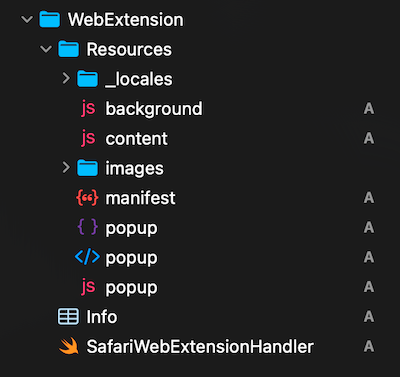
Task: Click the js icon beside content
Action: pyautogui.click(x=88, y=138)
